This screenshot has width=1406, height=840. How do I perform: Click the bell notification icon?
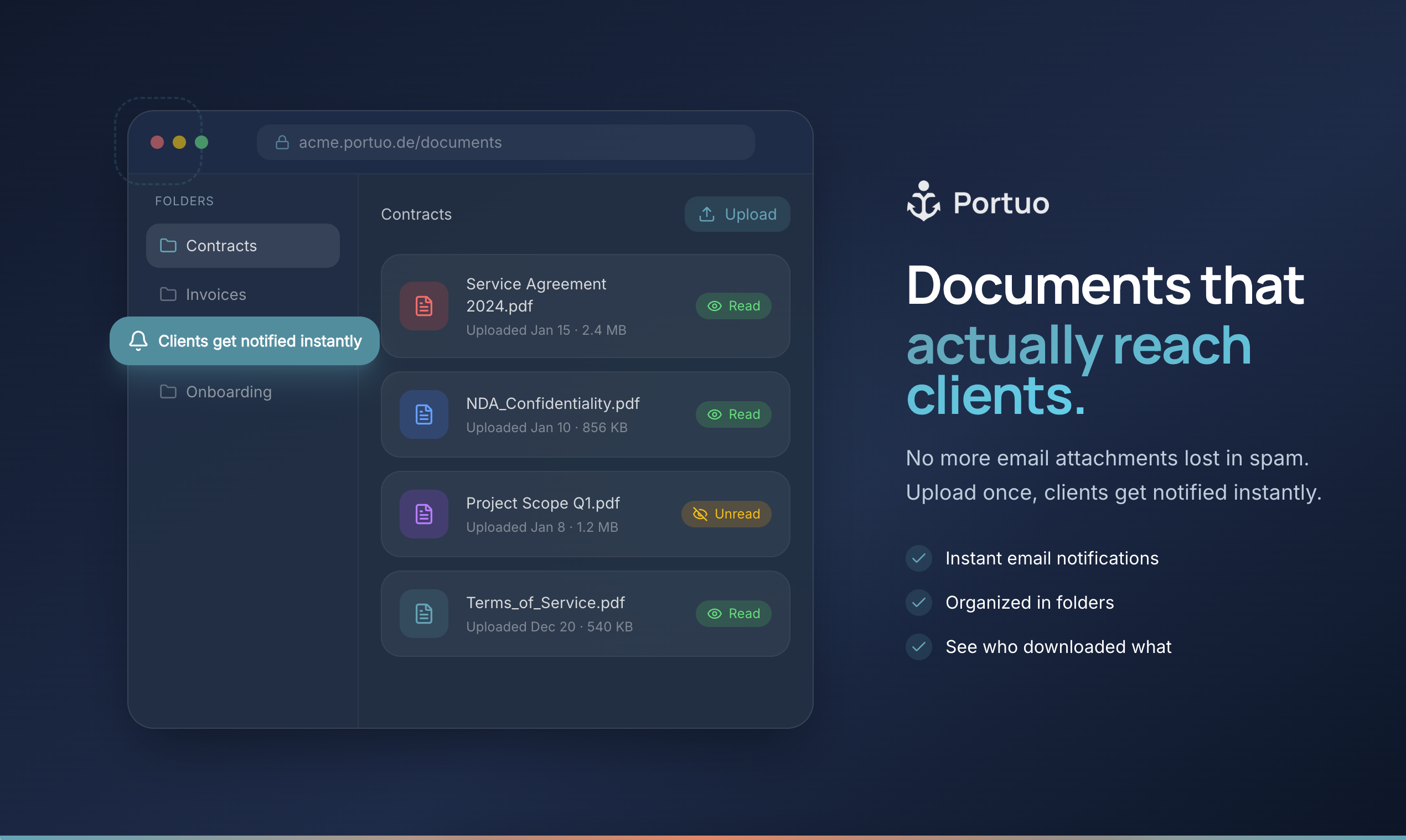point(138,341)
